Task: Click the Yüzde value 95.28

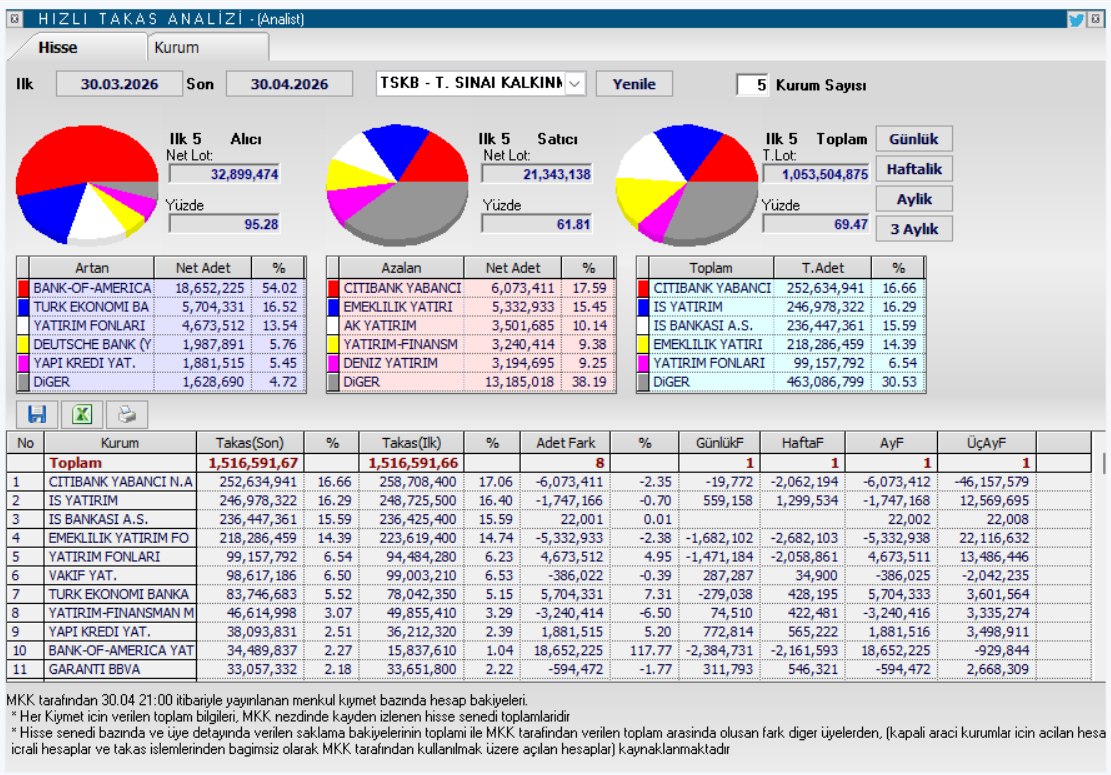Action: pos(225,225)
